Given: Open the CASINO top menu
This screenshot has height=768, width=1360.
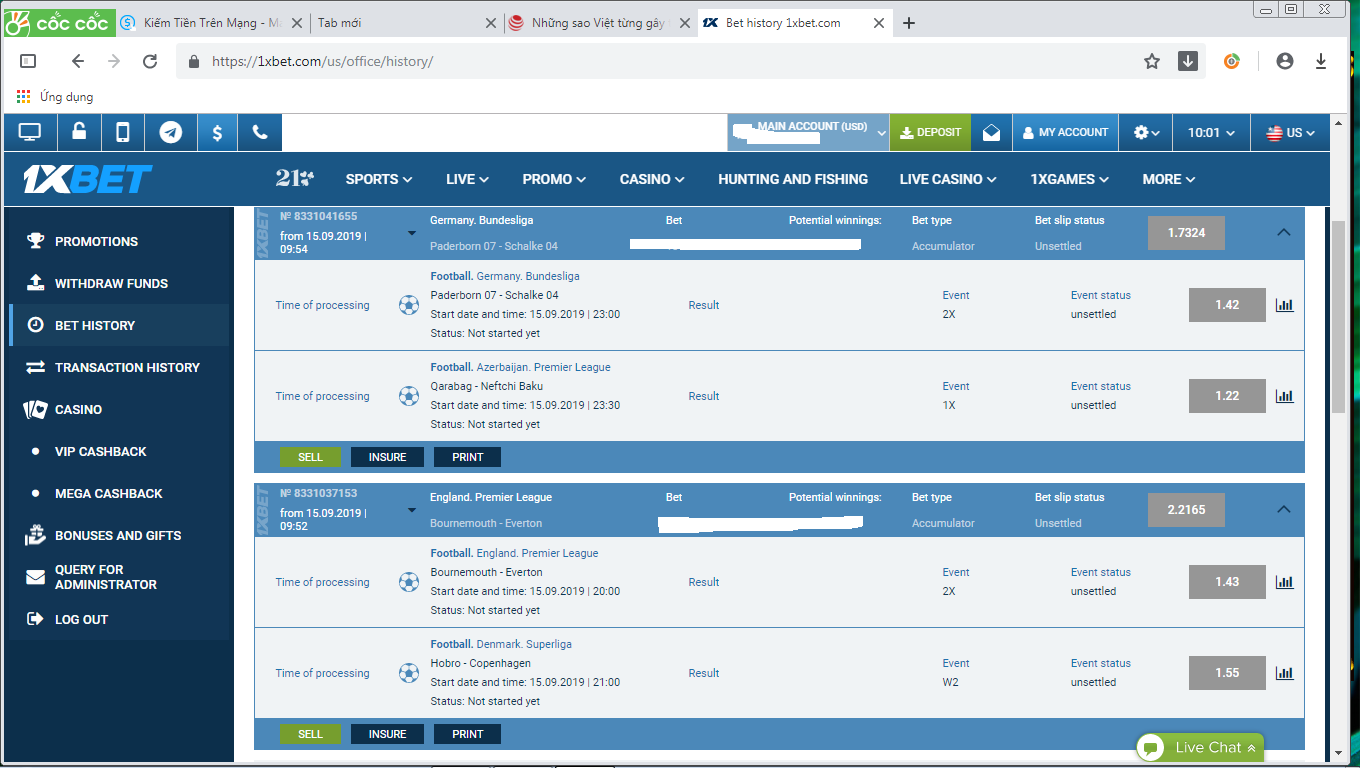Looking at the screenshot, I should 652,179.
